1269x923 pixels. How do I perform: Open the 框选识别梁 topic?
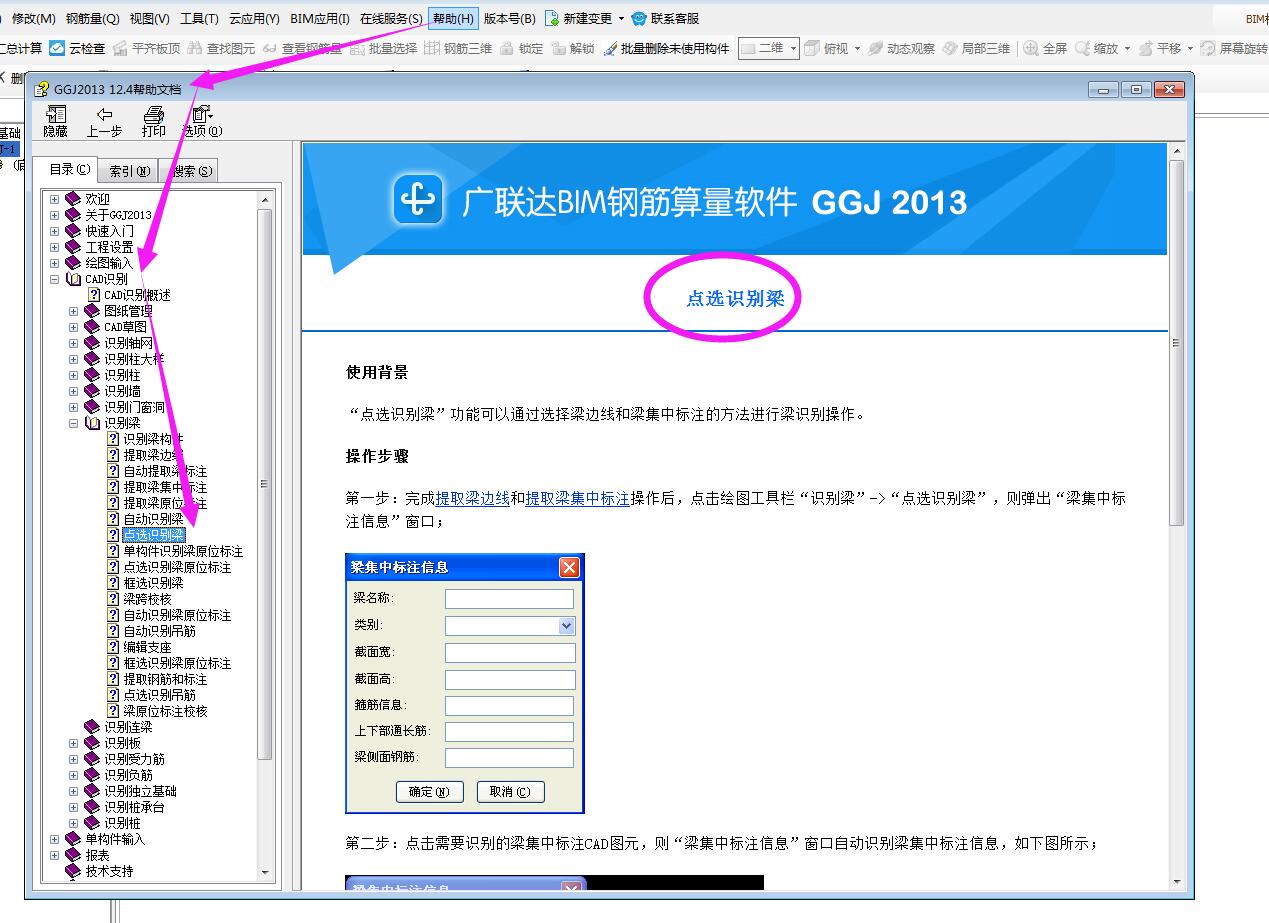click(153, 583)
